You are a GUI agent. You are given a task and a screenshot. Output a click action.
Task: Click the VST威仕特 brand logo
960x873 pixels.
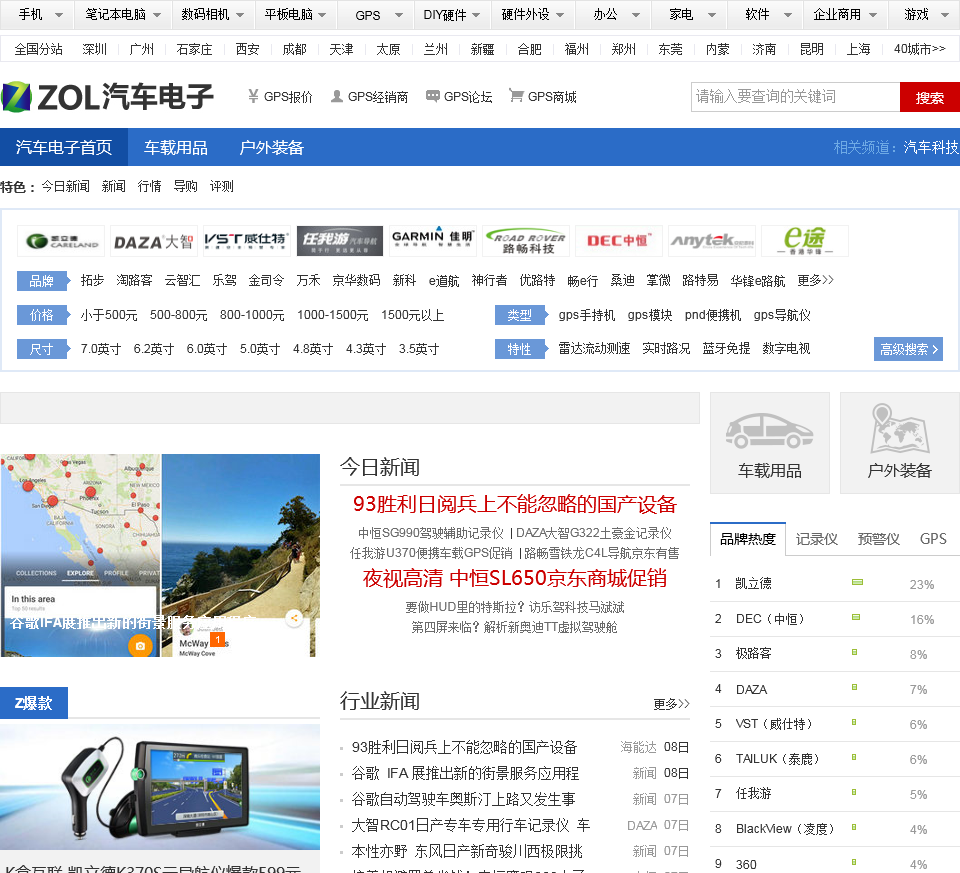pos(247,241)
